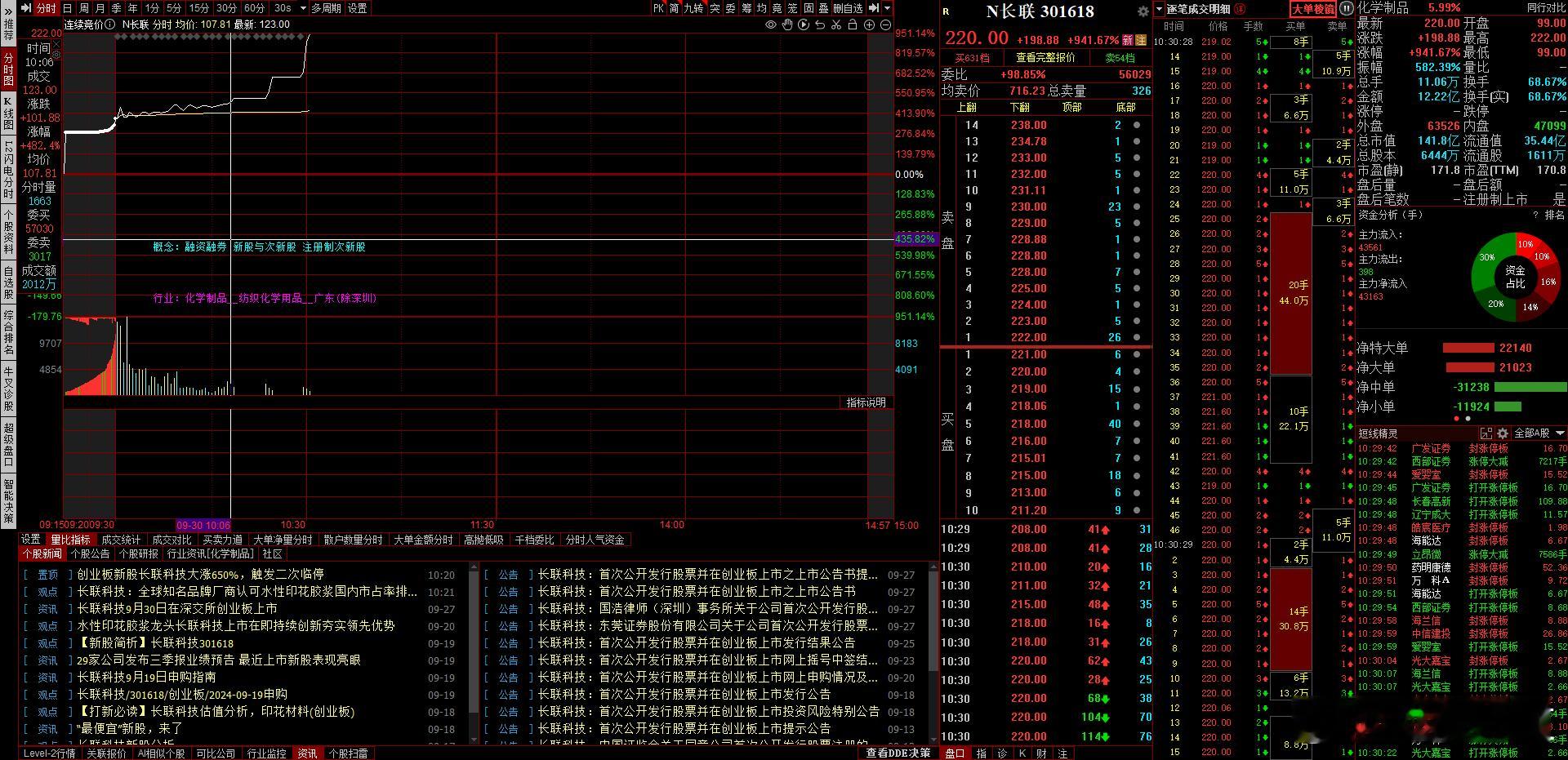Select the 指 tab beside 盘口
This screenshot has width=1568, height=760.
tap(982, 753)
